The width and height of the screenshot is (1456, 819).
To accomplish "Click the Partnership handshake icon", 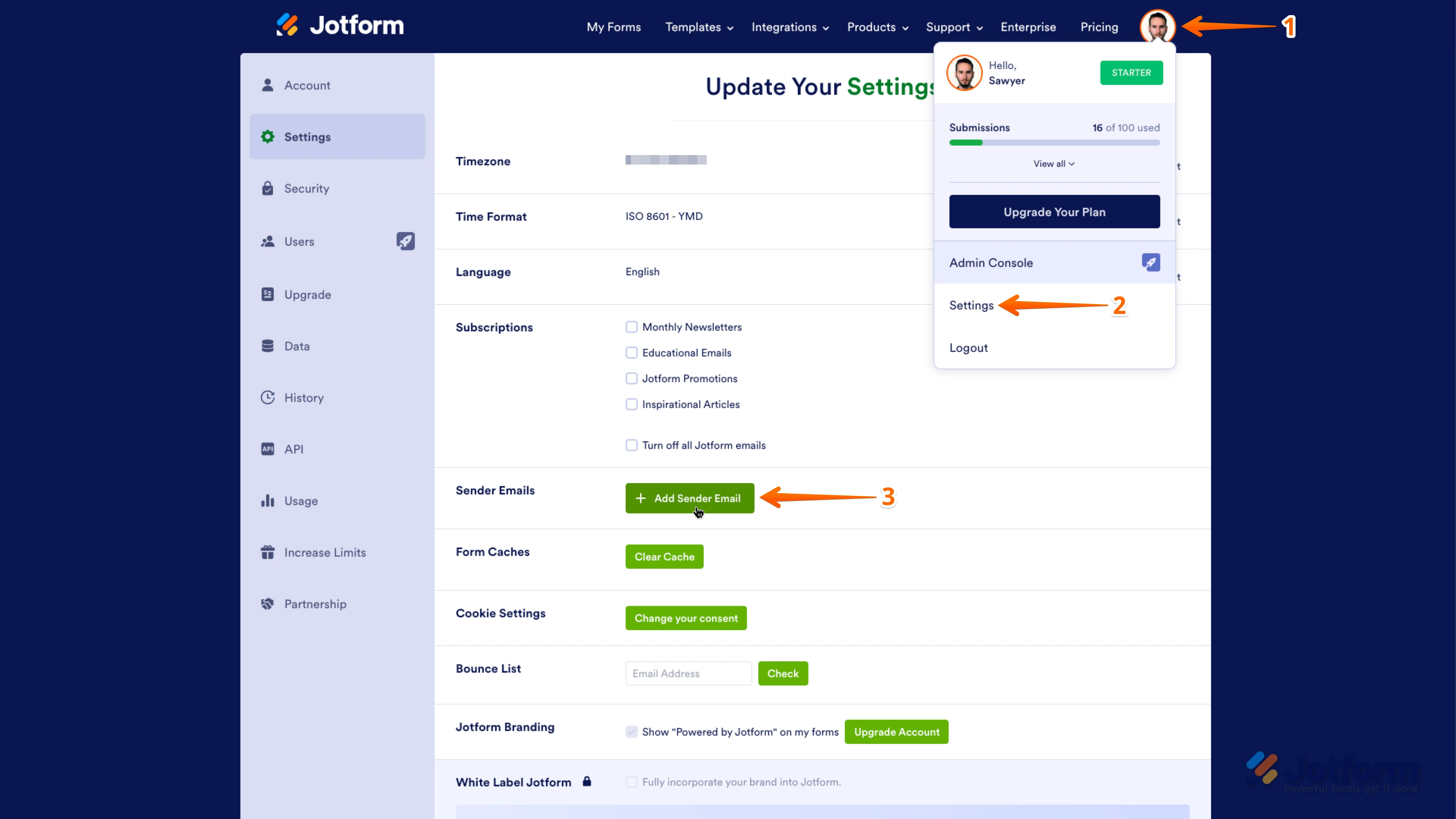I will pyautogui.click(x=267, y=604).
